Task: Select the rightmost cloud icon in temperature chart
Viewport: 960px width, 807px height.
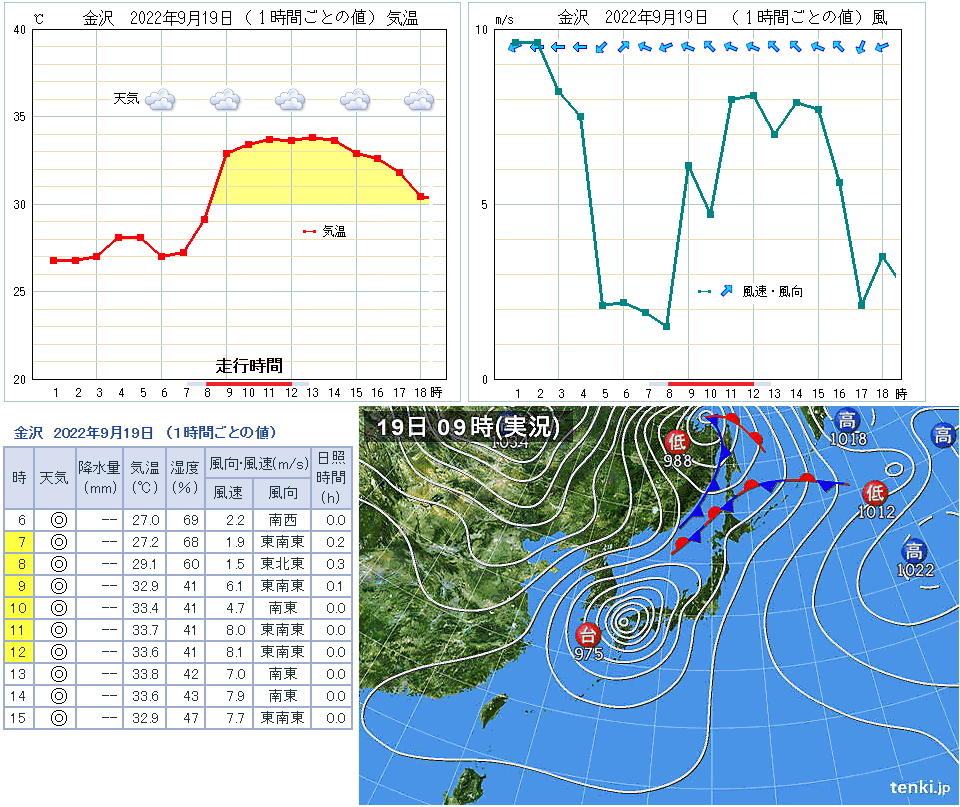Action: (x=419, y=99)
